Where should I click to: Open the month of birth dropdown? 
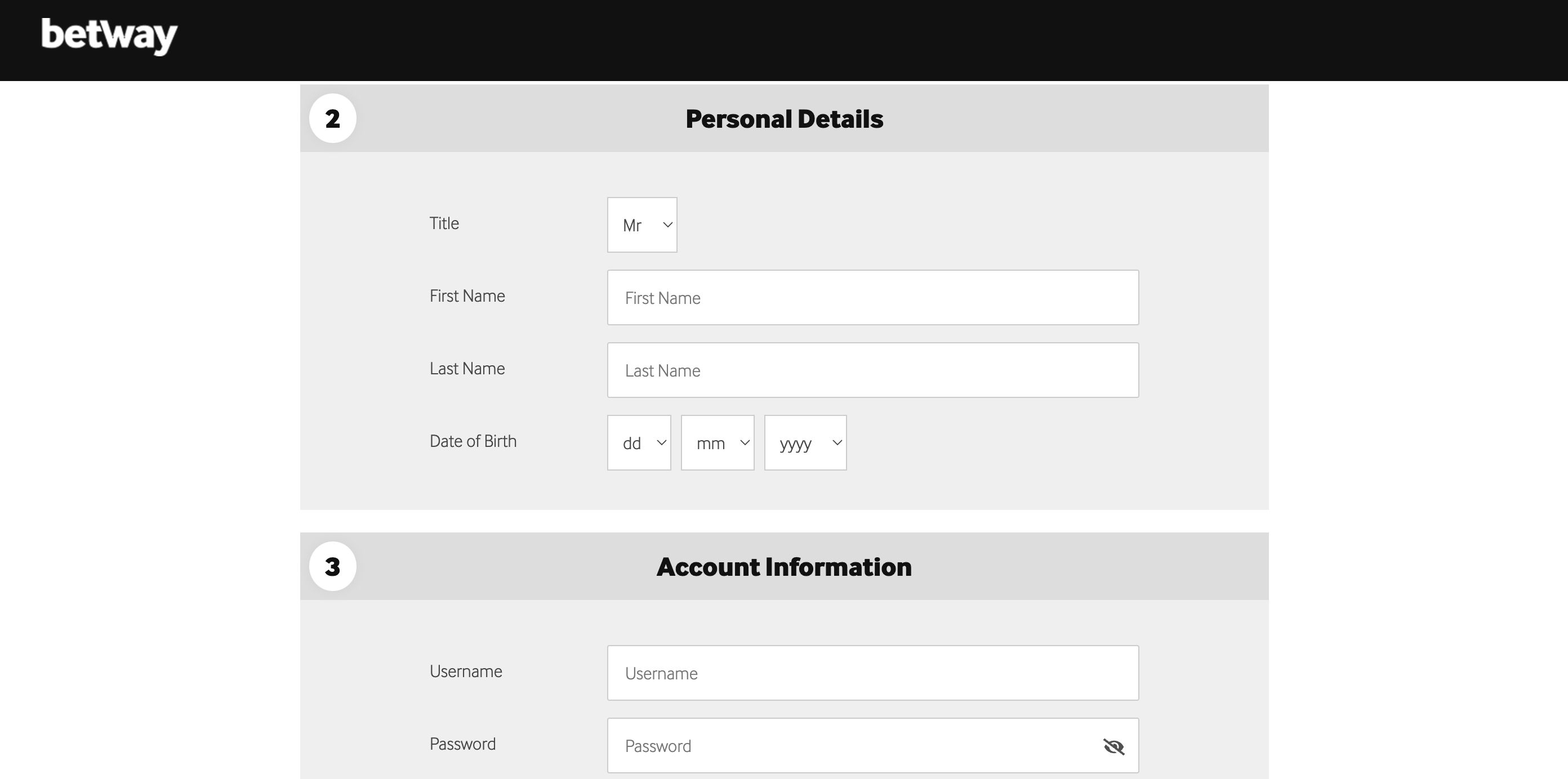click(x=717, y=444)
